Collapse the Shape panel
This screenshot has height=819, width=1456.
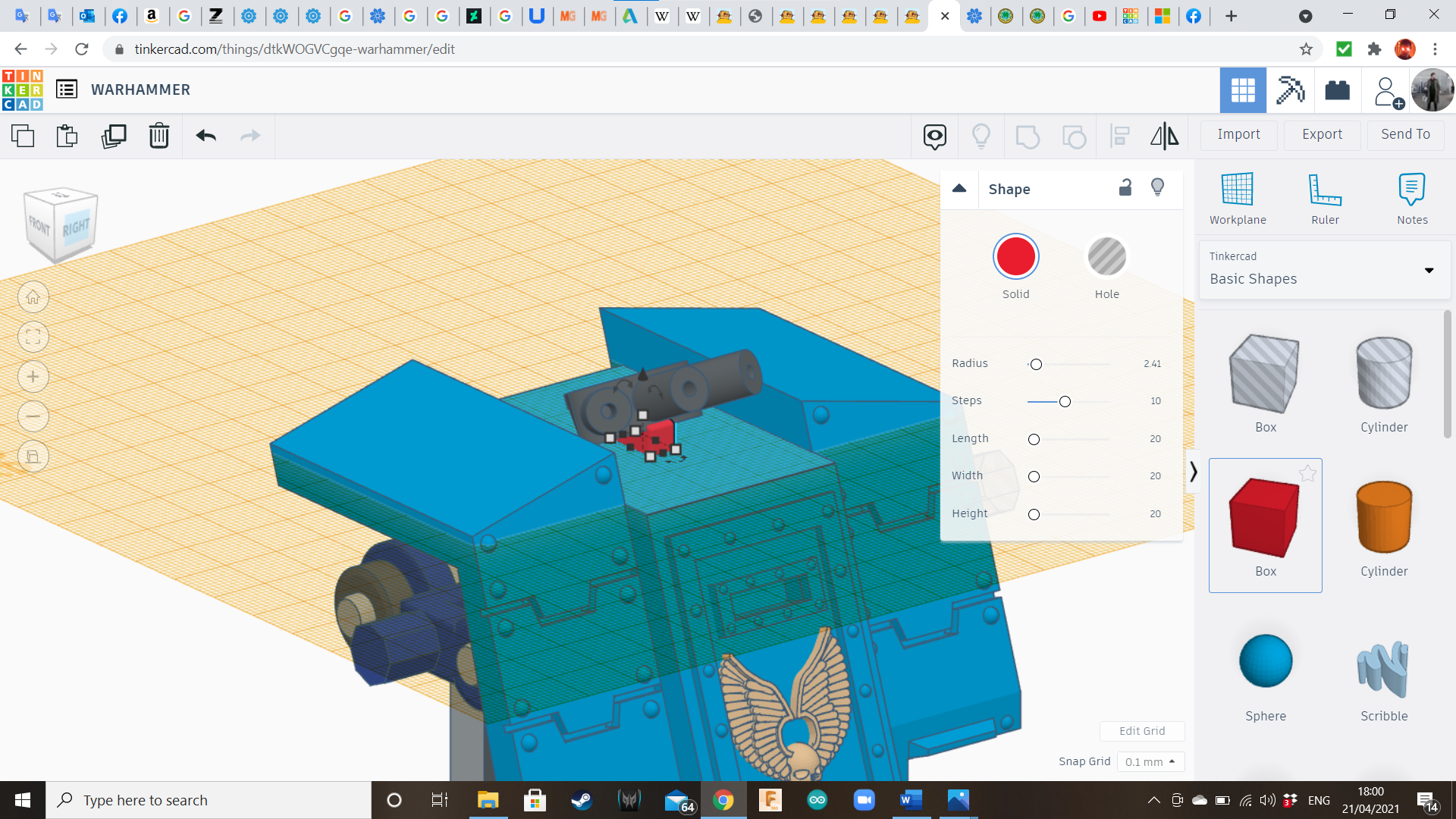pyautogui.click(x=959, y=188)
